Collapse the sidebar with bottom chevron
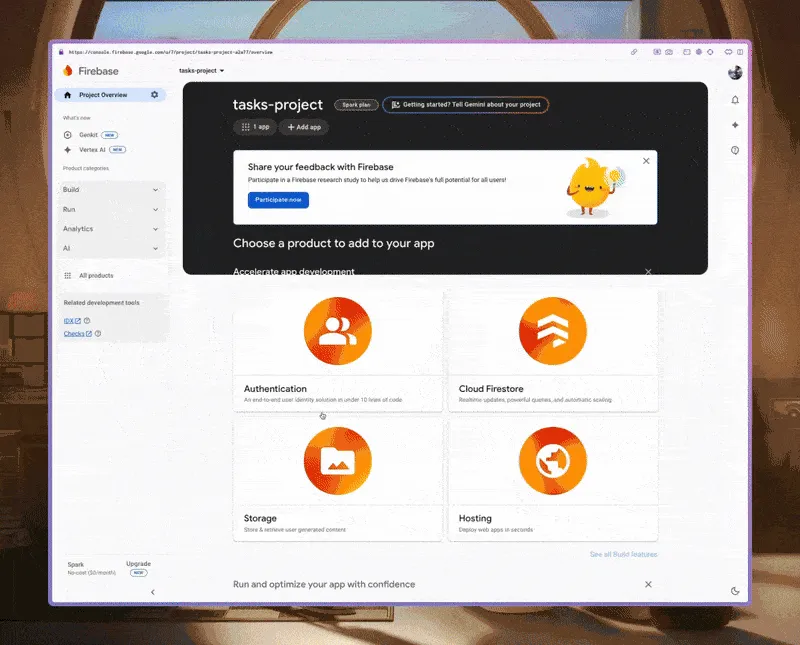The image size is (800, 645). pyautogui.click(x=152, y=592)
